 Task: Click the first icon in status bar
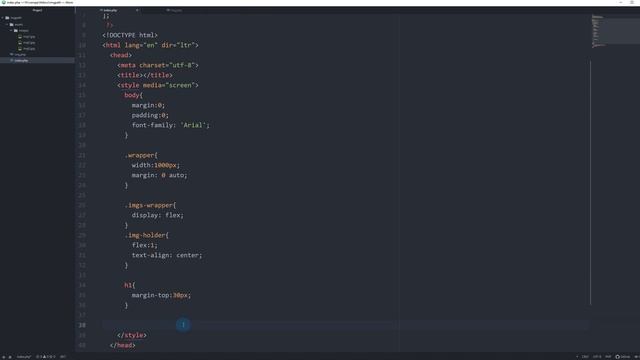pos(4,357)
